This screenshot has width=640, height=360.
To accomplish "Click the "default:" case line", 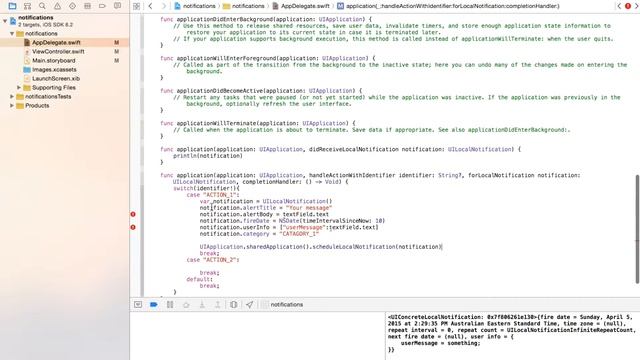I will pyautogui.click(x=200, y=280).
